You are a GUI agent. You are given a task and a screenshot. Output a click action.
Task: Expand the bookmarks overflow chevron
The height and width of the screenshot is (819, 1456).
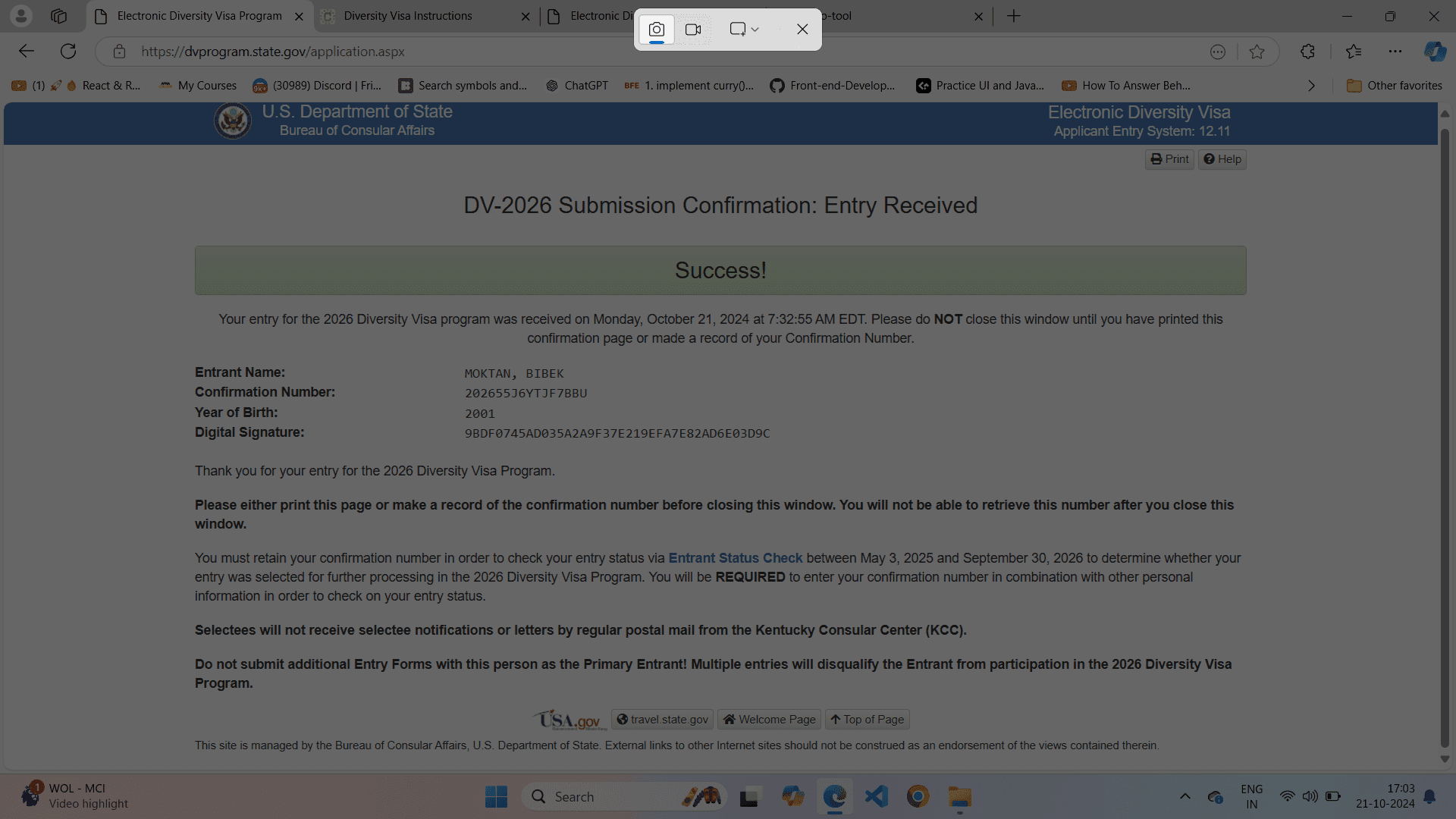coord(1311,86)
